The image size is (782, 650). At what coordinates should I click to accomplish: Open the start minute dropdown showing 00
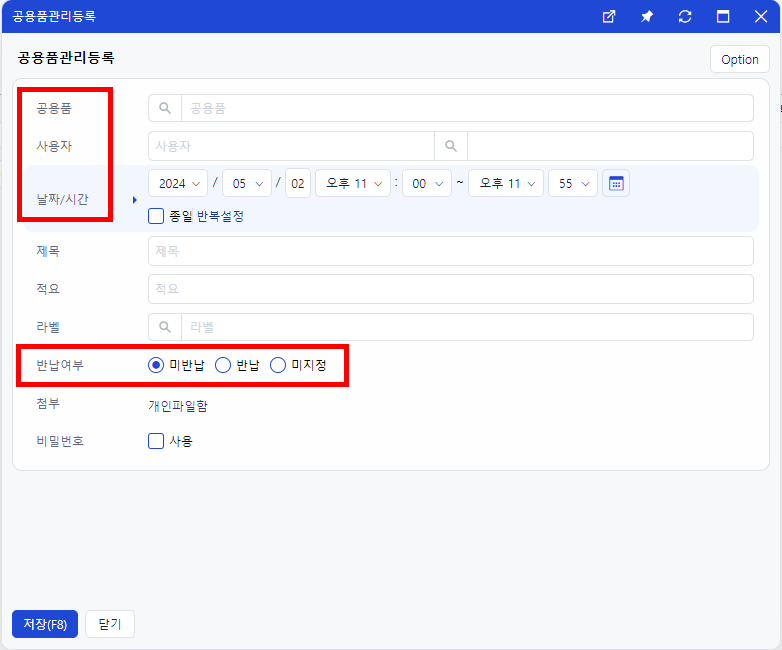tap(427, 183)
